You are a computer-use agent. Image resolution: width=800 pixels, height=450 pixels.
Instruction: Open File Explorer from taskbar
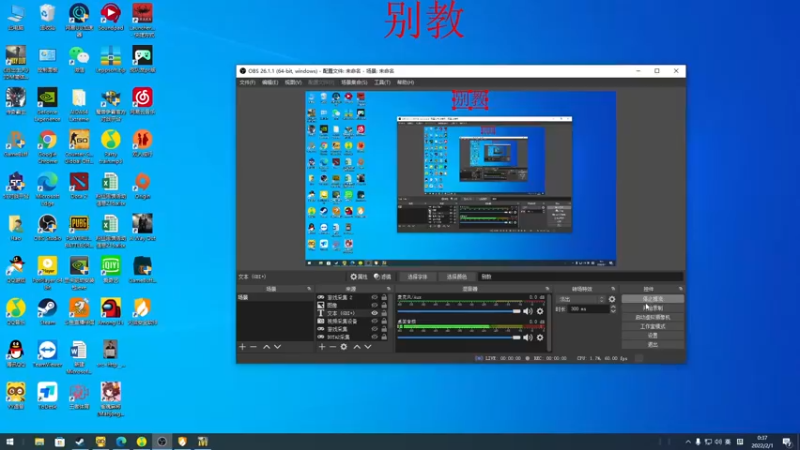(x=39, y=442)
